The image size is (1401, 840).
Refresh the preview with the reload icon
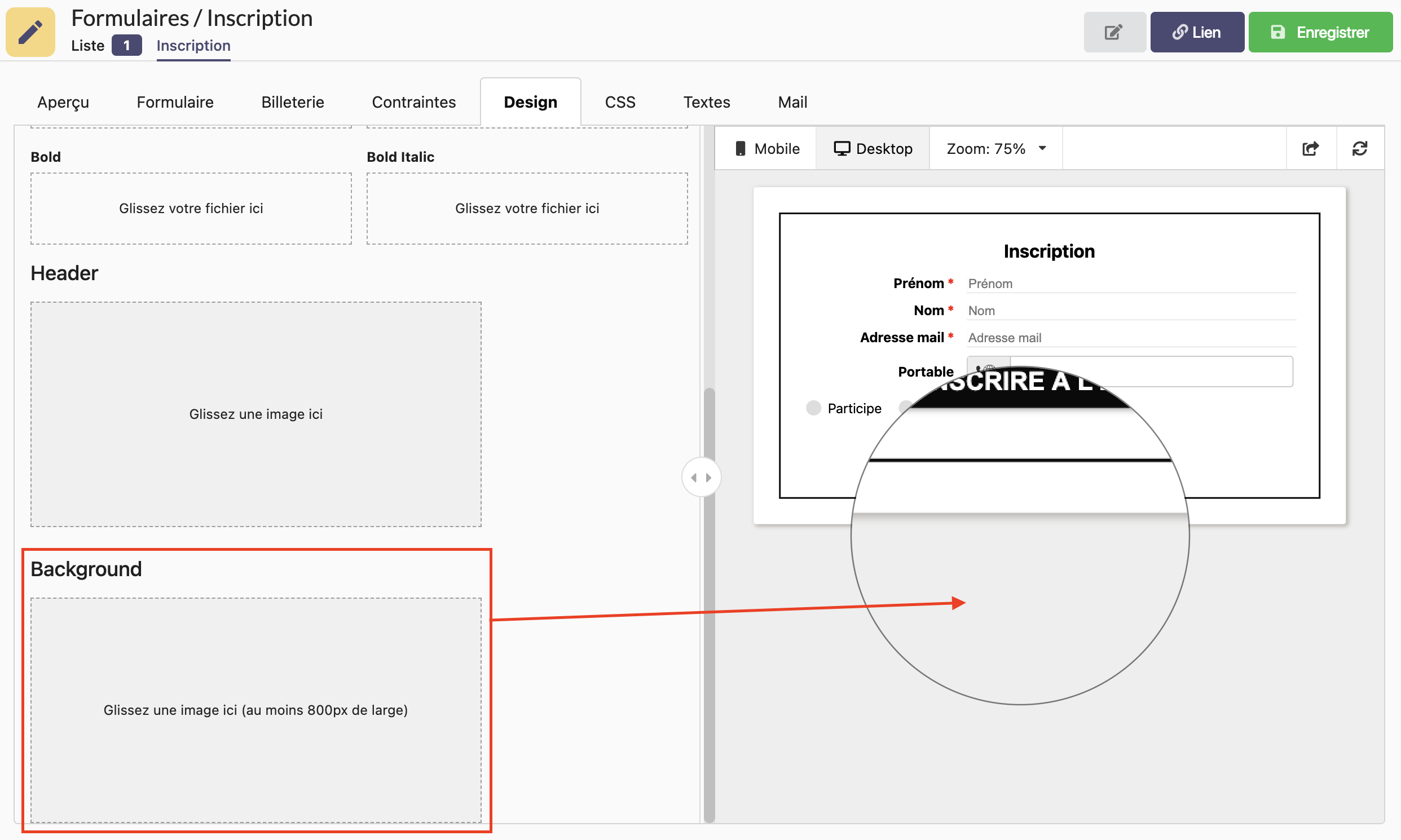click(1360, 149)
